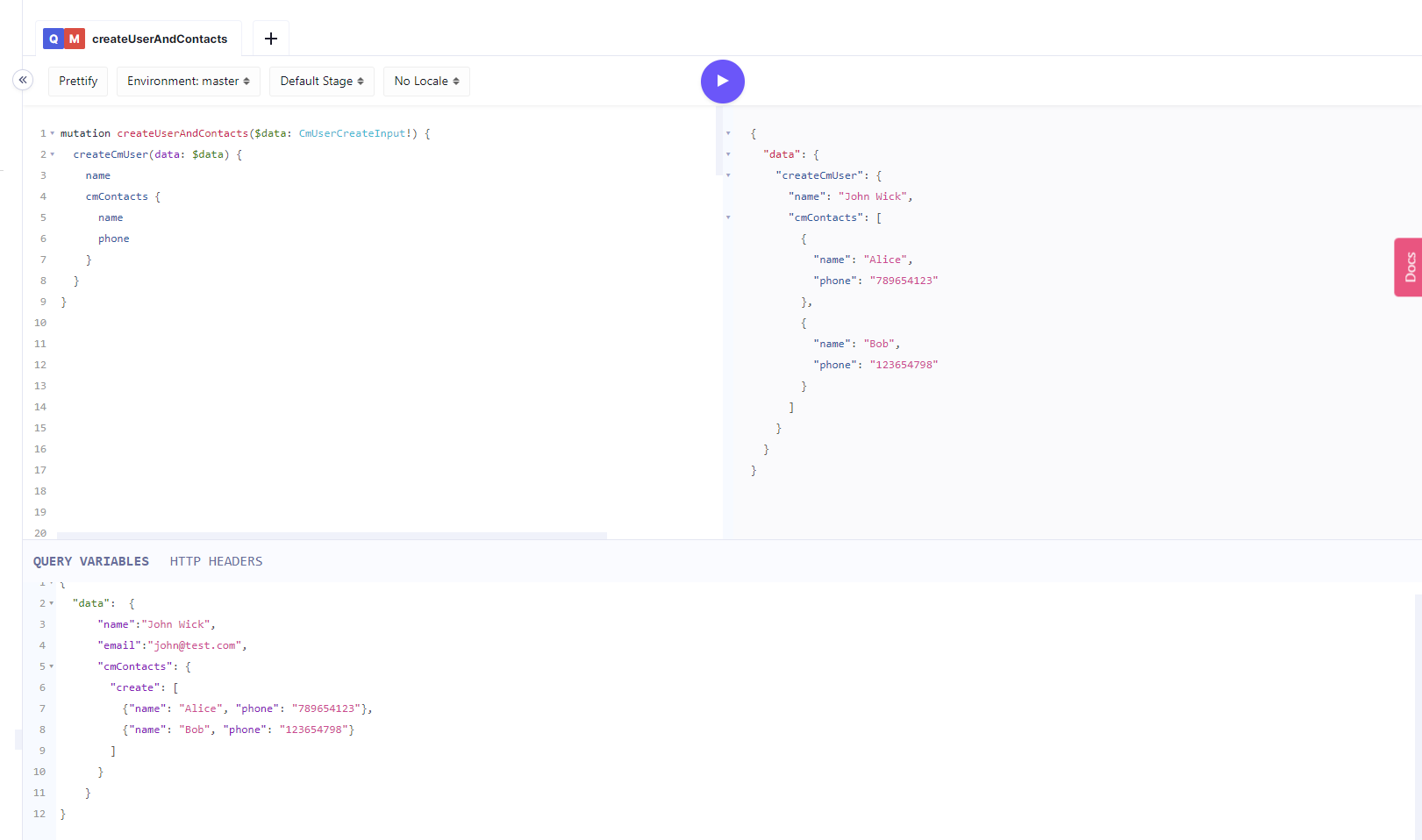Fold the mutation block at line 1
Screen dimensions: 1422x840
53,133
